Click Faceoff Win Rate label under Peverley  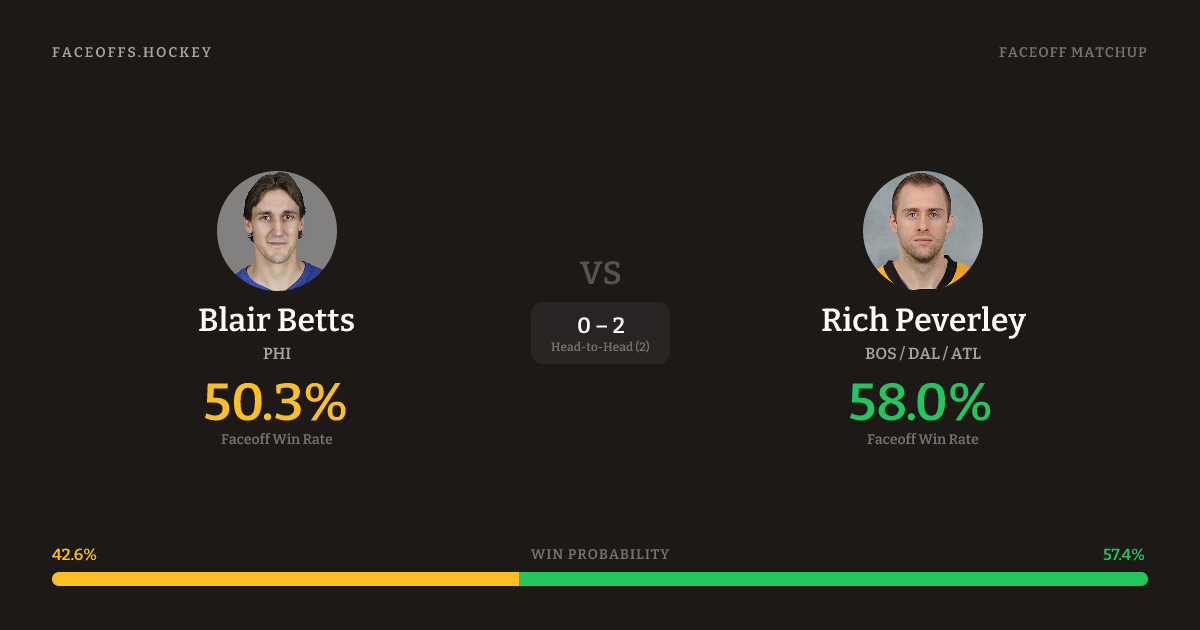pos(923,439)
